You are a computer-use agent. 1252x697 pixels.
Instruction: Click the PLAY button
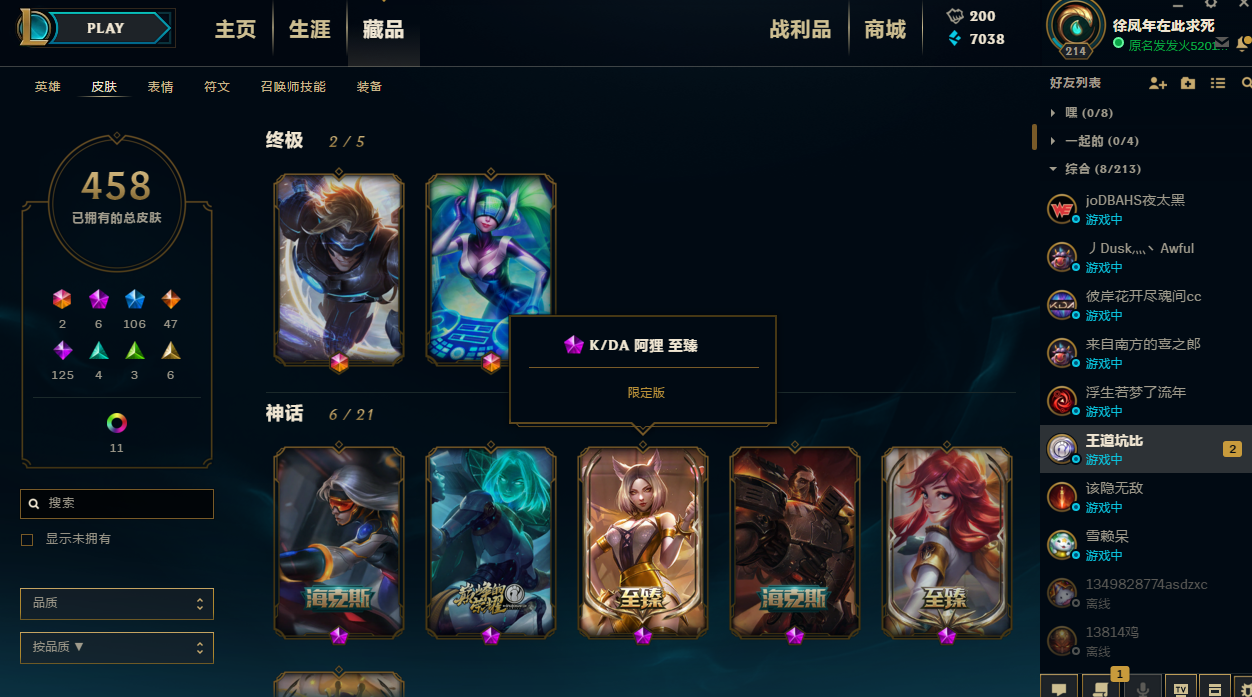[x=105, y=28]
